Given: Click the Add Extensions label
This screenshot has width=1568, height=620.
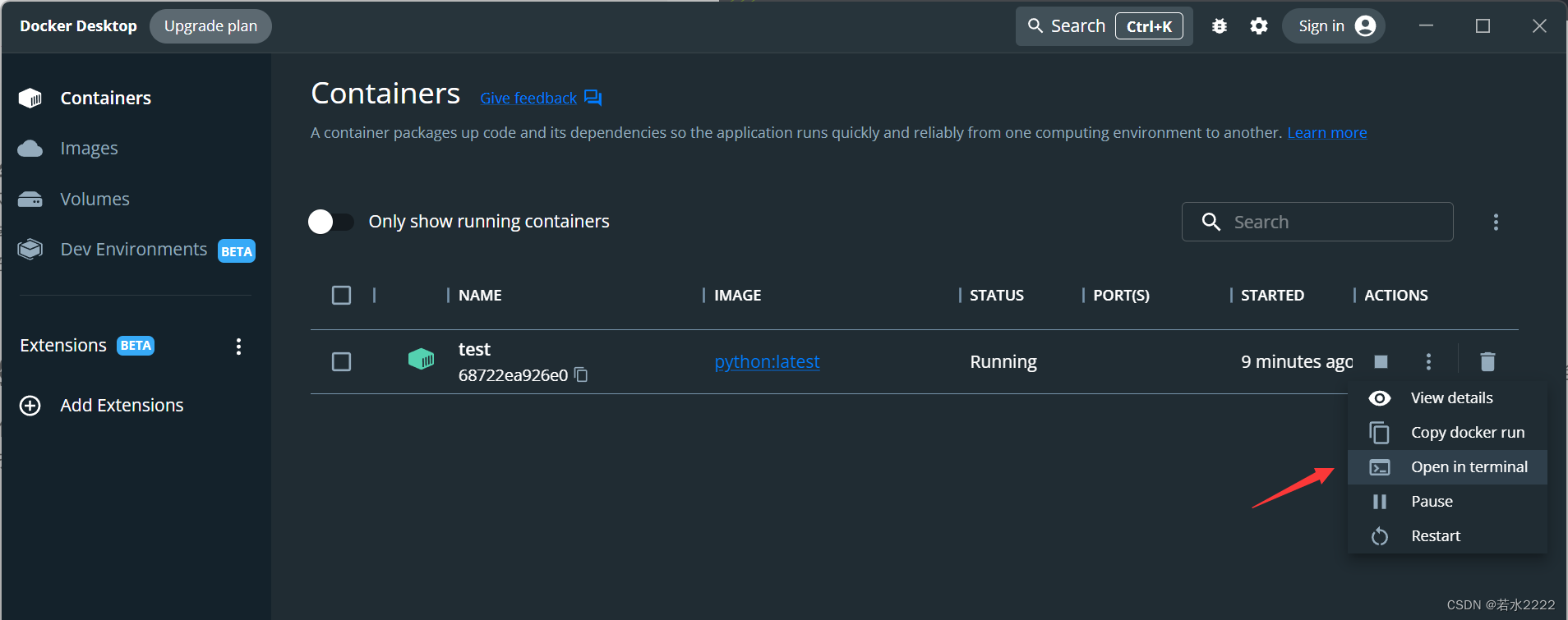Looking at the screenshot, I should [122, 406].
